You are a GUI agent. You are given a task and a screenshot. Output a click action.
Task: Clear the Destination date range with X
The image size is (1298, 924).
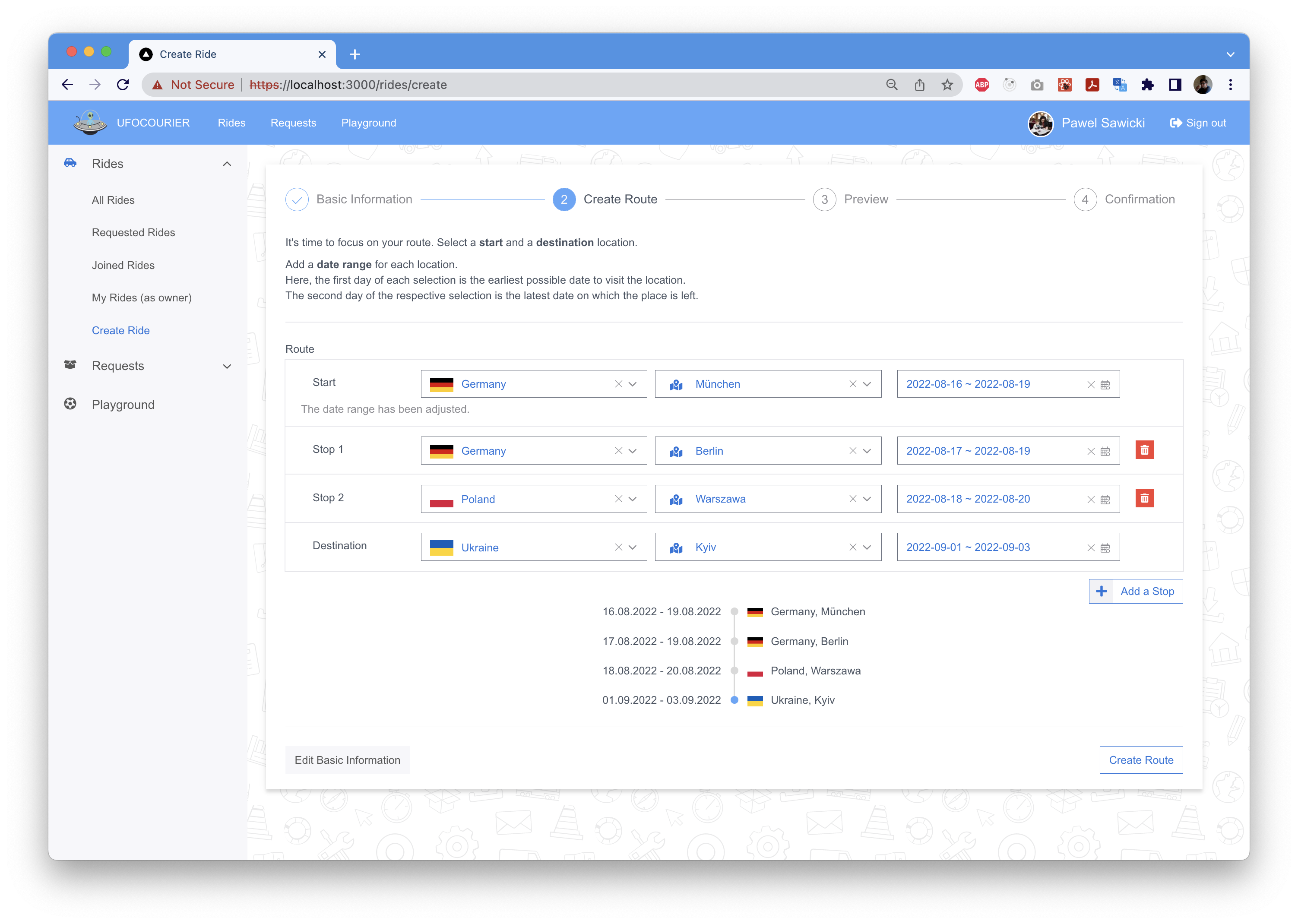tap(1090, 548)
